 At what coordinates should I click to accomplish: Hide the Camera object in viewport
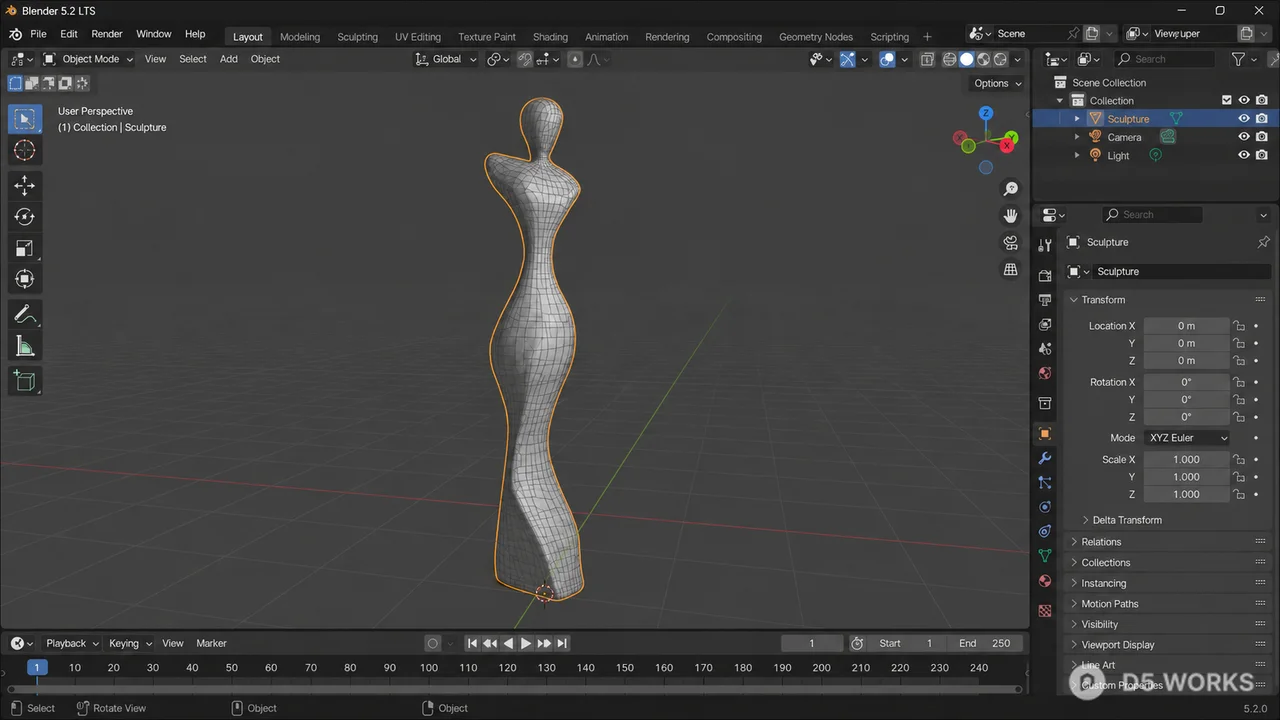tap(1244, 137)
